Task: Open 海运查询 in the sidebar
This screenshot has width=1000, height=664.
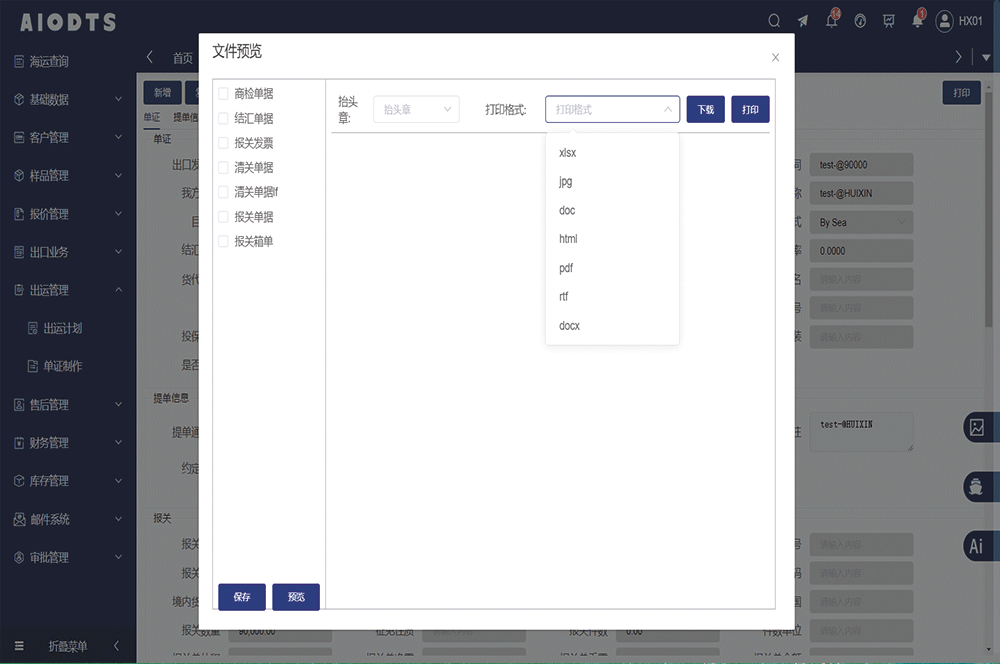Action: tap(68, 62)
